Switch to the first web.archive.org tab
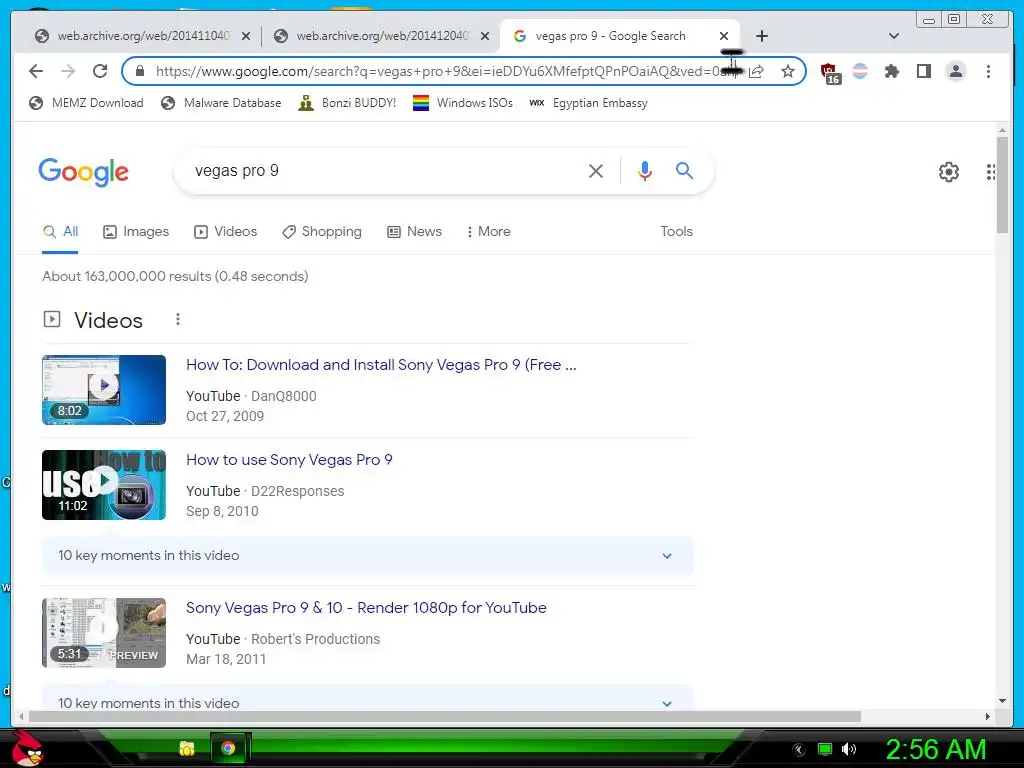 (x=140, y=36)
